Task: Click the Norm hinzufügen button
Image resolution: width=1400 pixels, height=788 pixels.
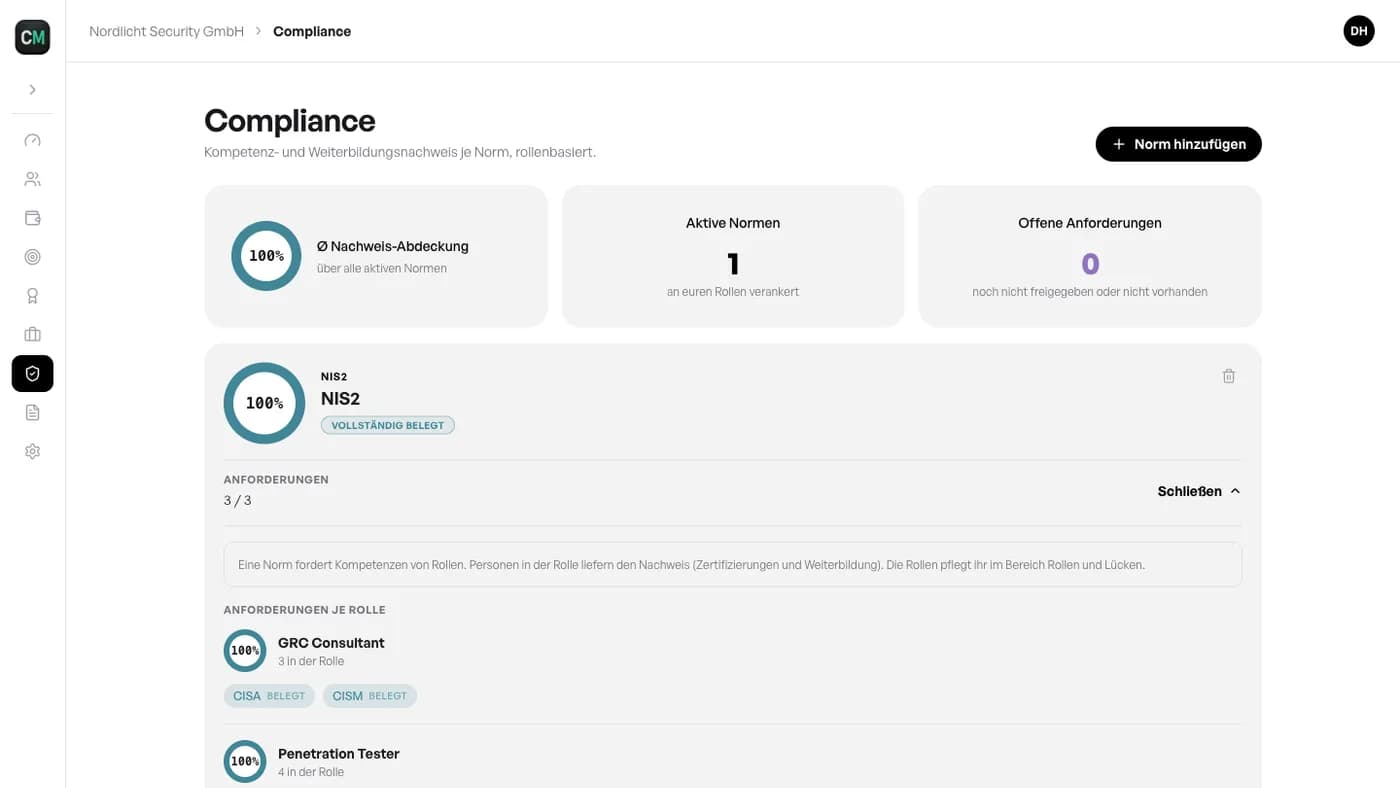Action: 1178,144
